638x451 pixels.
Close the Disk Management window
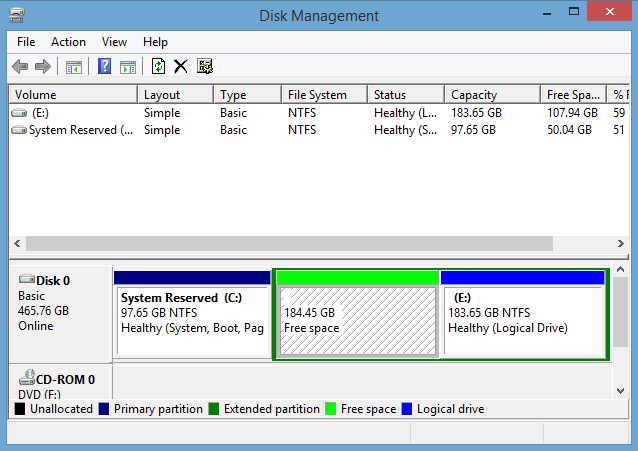[610, 11]
